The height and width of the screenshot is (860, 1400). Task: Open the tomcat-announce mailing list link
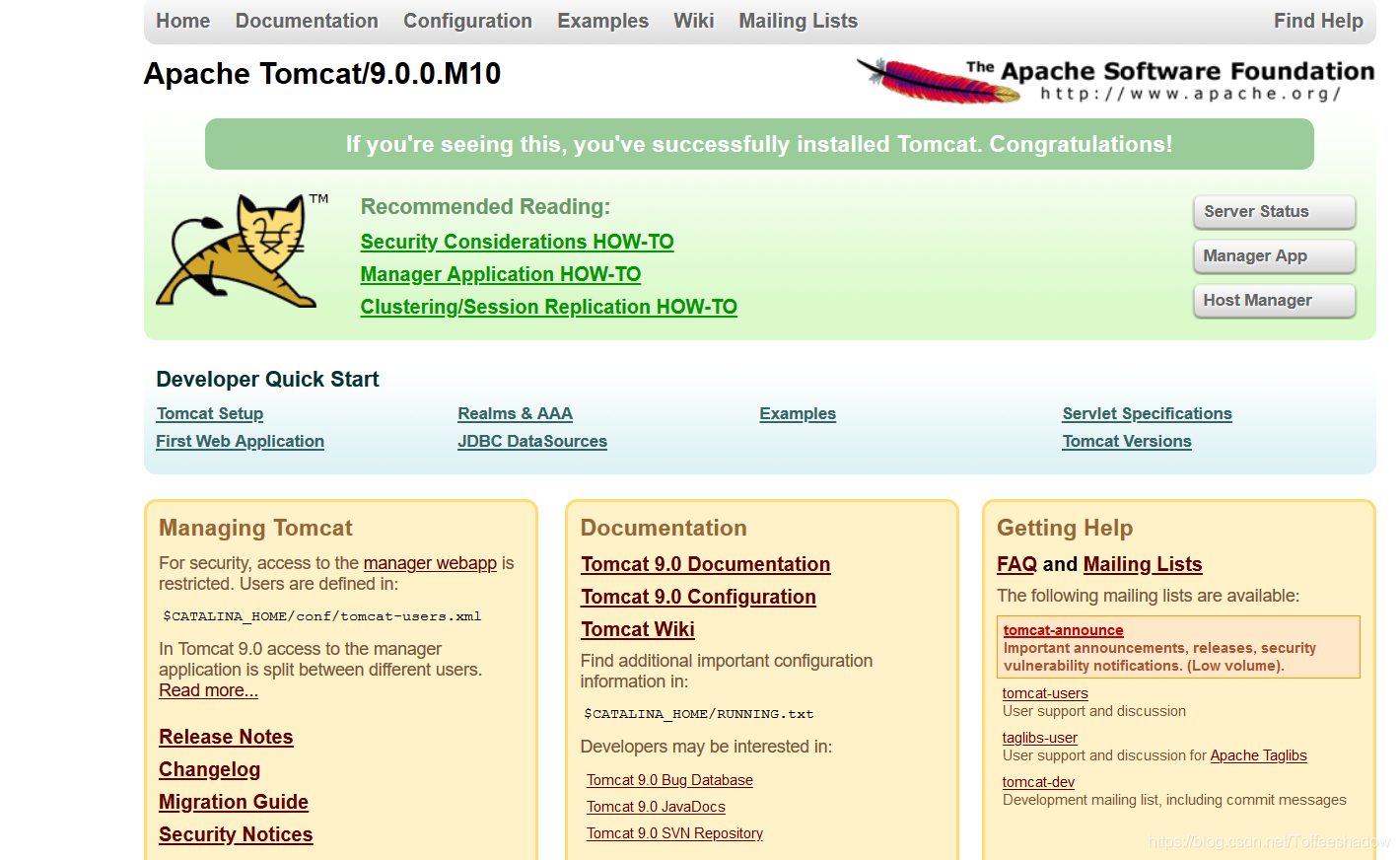(1063, 630)
